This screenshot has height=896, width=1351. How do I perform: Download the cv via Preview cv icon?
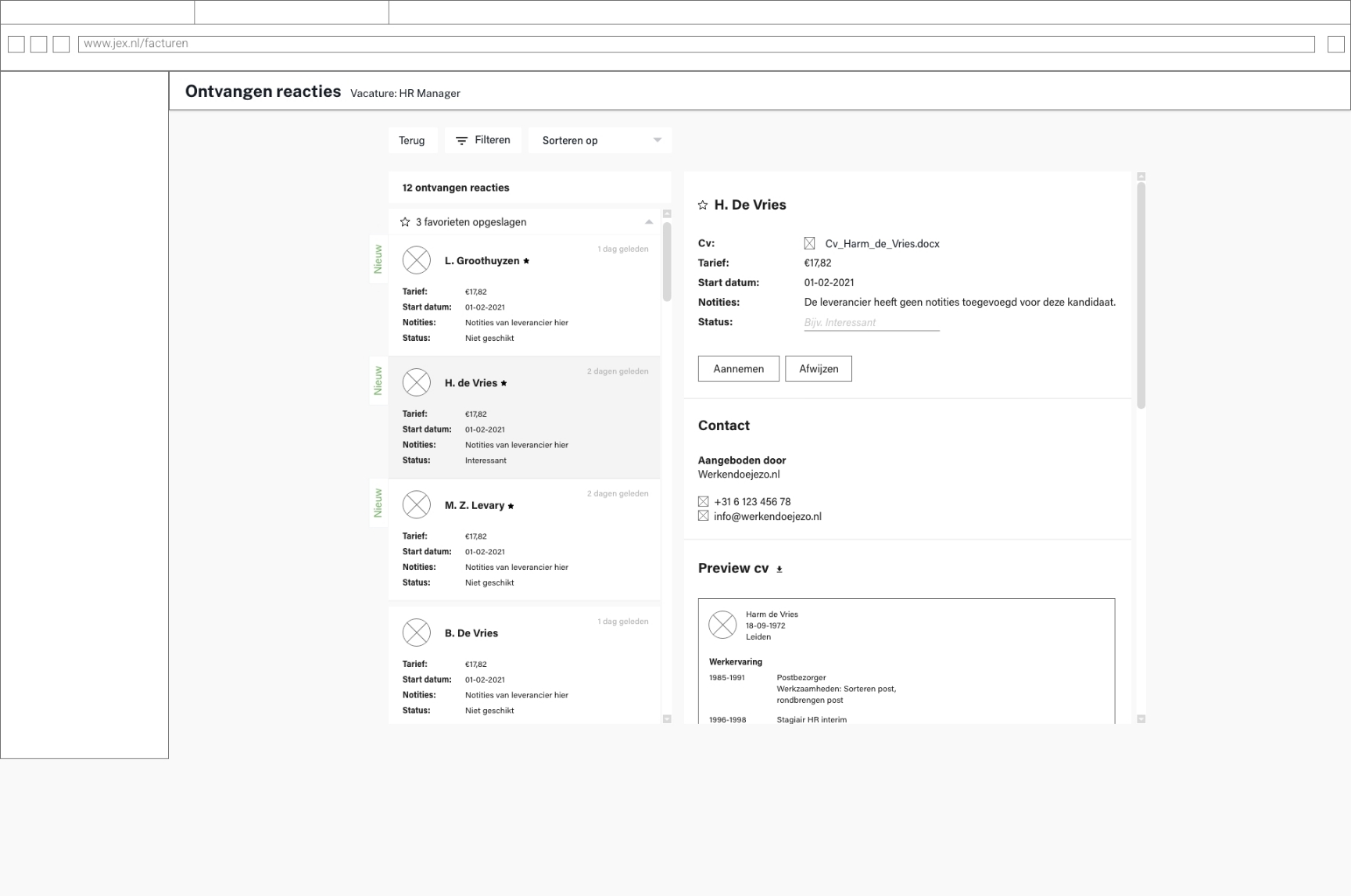(x=779, y=569)
